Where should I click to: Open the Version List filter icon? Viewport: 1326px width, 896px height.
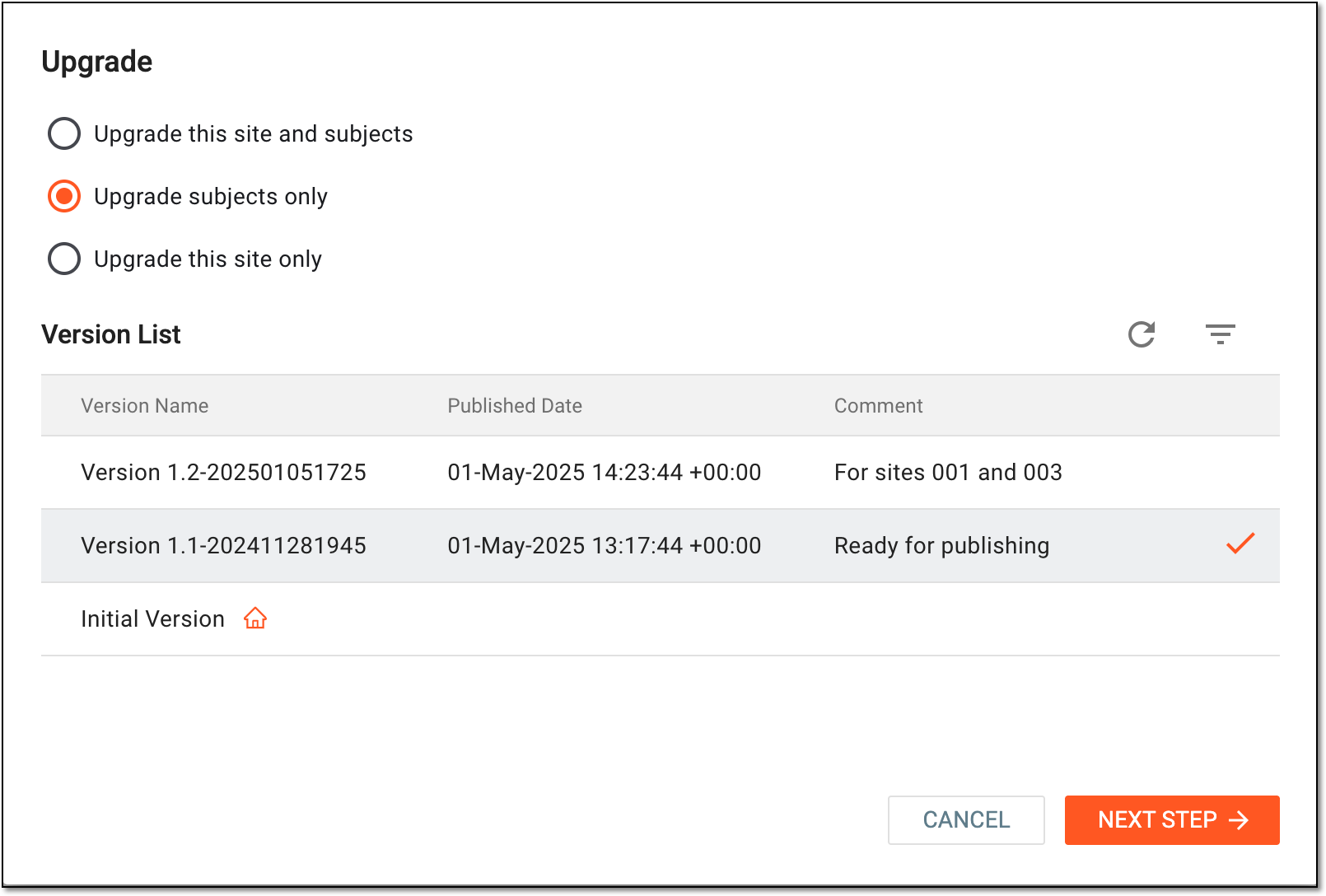1221,334
